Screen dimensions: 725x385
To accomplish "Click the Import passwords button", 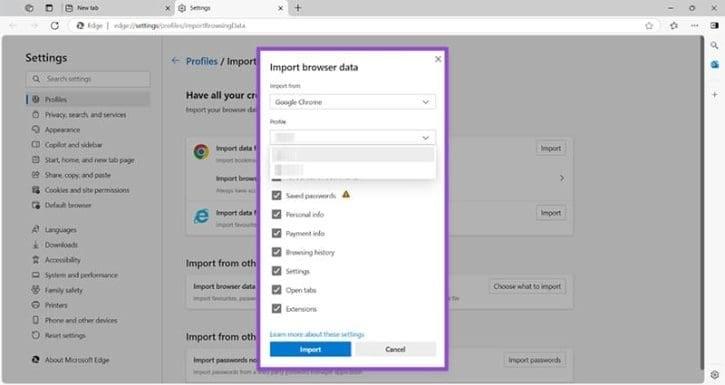I will click(535, 360).
